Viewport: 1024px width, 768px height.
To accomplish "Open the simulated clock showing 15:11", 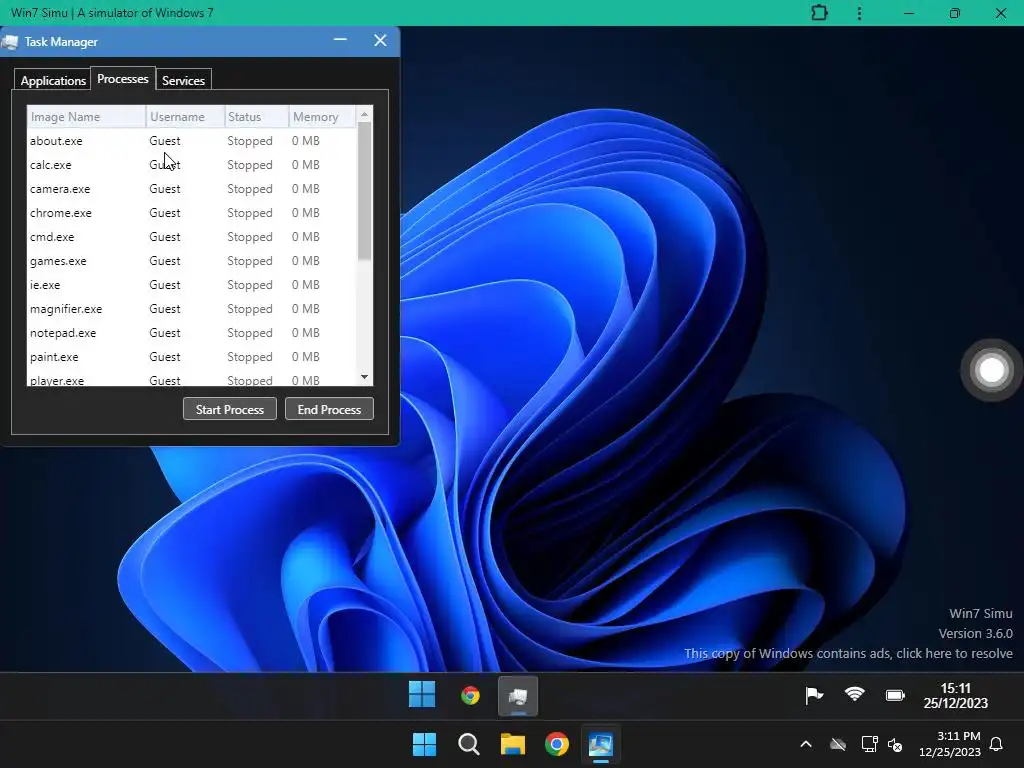I will [x=955, y=696].
